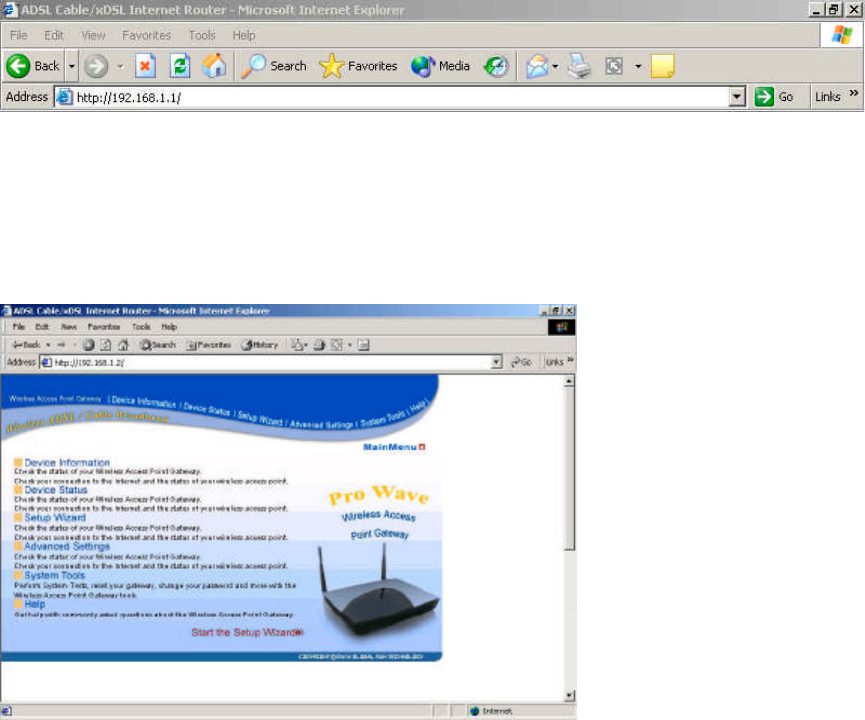Open Setup Wizard in main menu list
The image size is (865, 720).
pyautogui.click(x=55, y=518)
